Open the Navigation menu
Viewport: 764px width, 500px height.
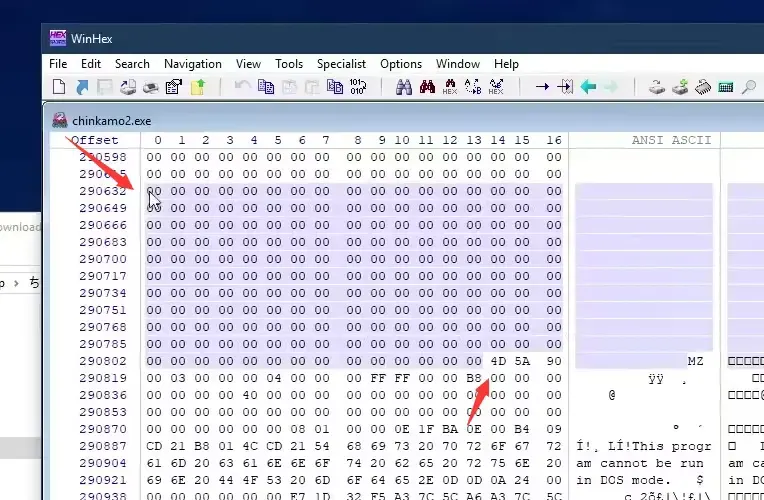tap(192, 64)
